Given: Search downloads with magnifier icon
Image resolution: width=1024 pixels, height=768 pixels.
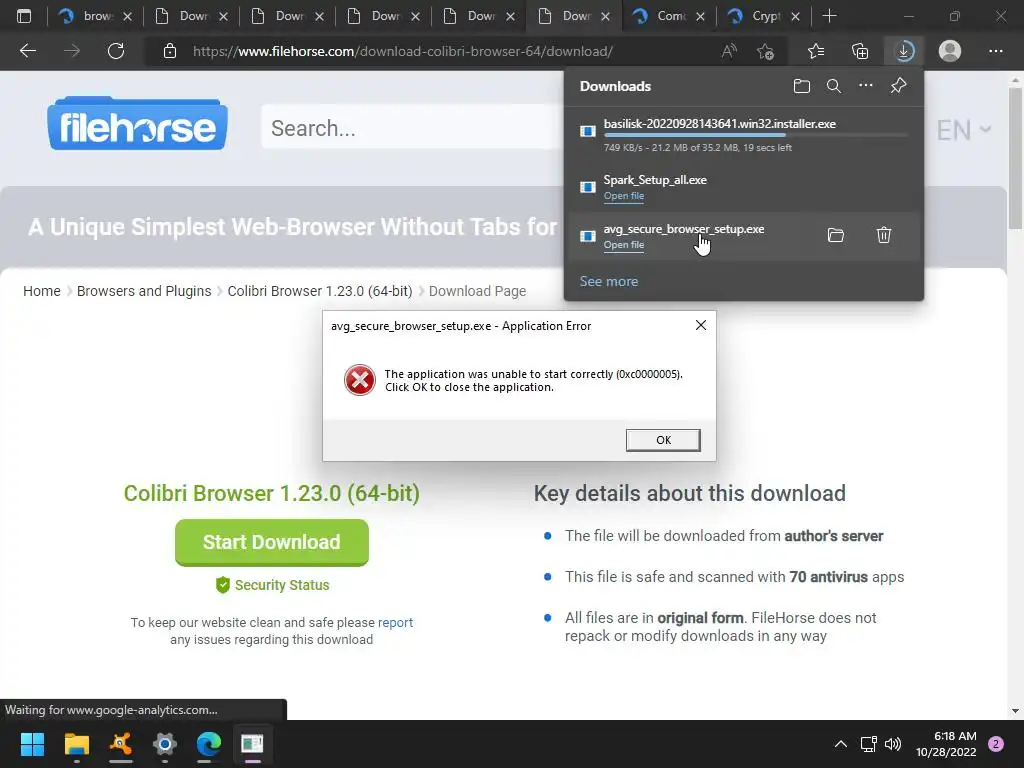Looking at the screenshot, I should click(834, 86).
